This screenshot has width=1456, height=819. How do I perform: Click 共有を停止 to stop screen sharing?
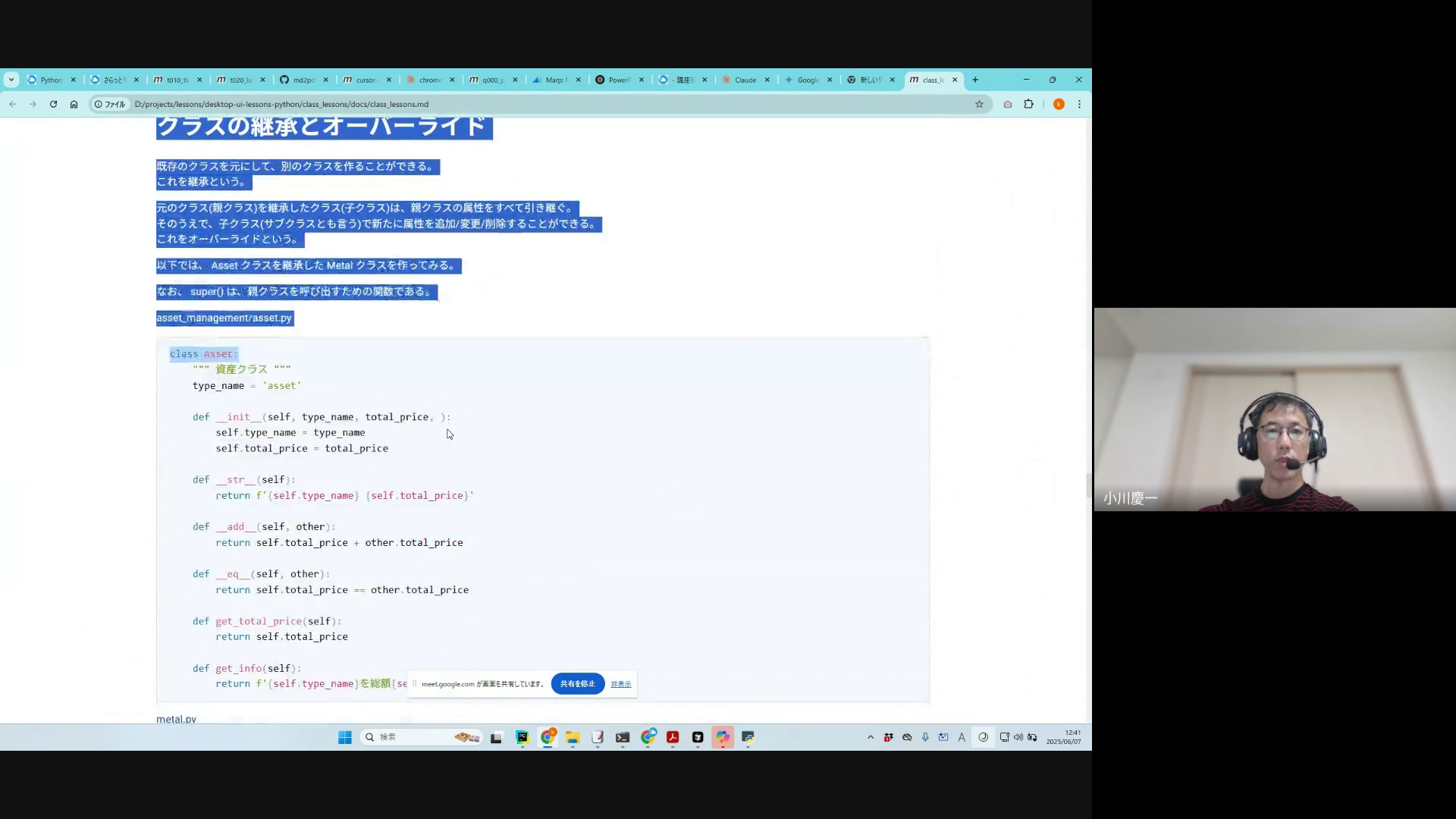click(x=577, y=683)
